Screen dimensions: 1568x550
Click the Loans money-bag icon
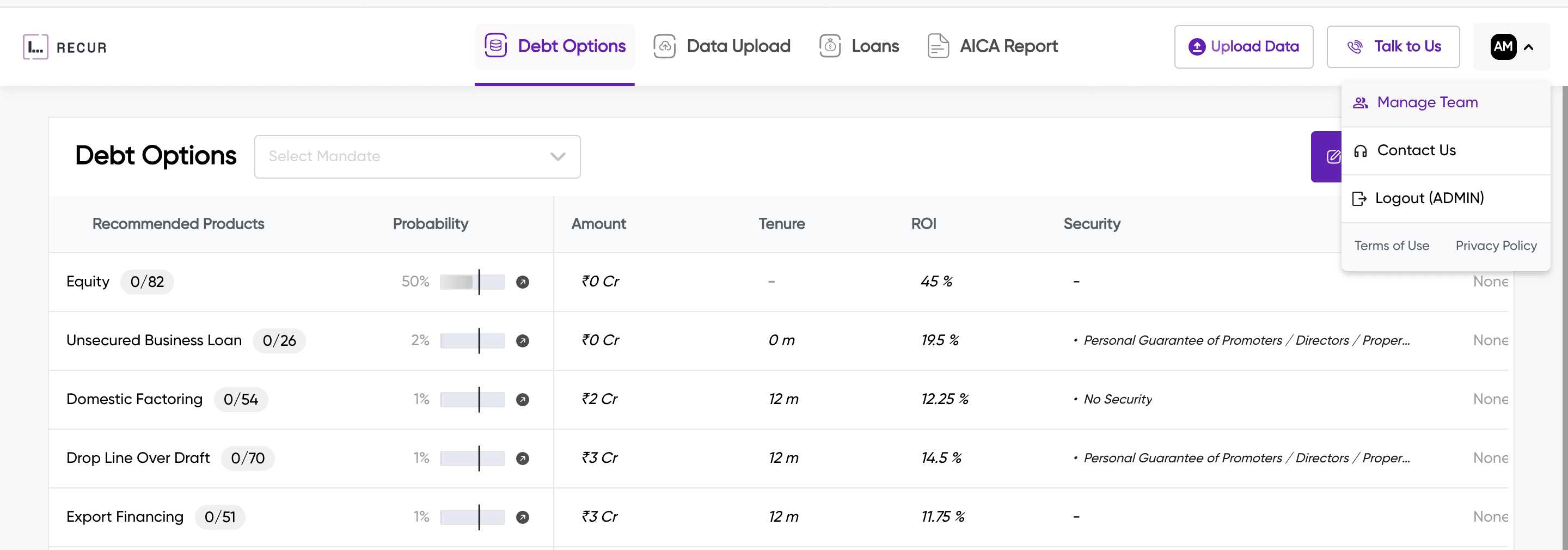[830, 45]
